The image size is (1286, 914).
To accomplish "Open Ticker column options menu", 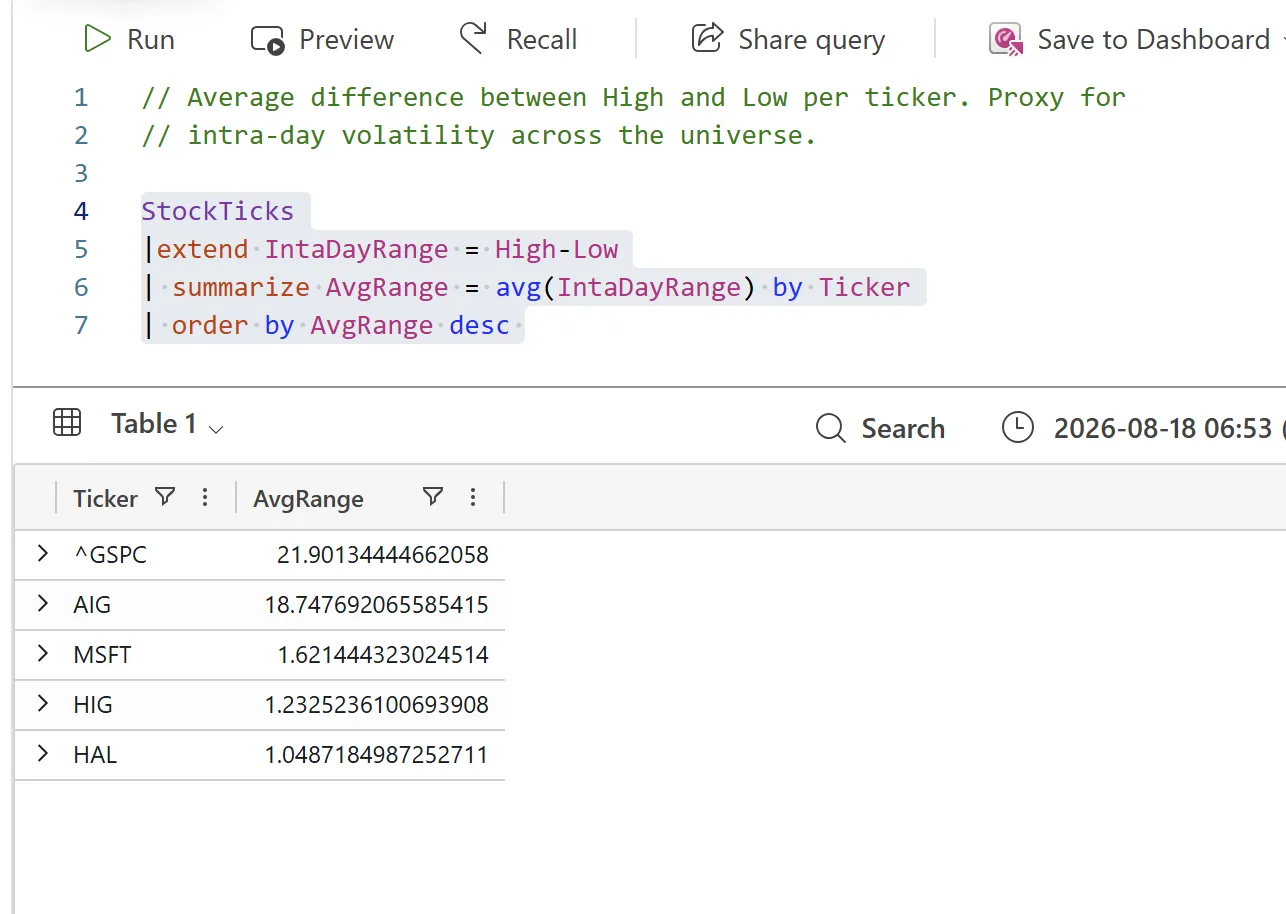I will coord(205,497).
